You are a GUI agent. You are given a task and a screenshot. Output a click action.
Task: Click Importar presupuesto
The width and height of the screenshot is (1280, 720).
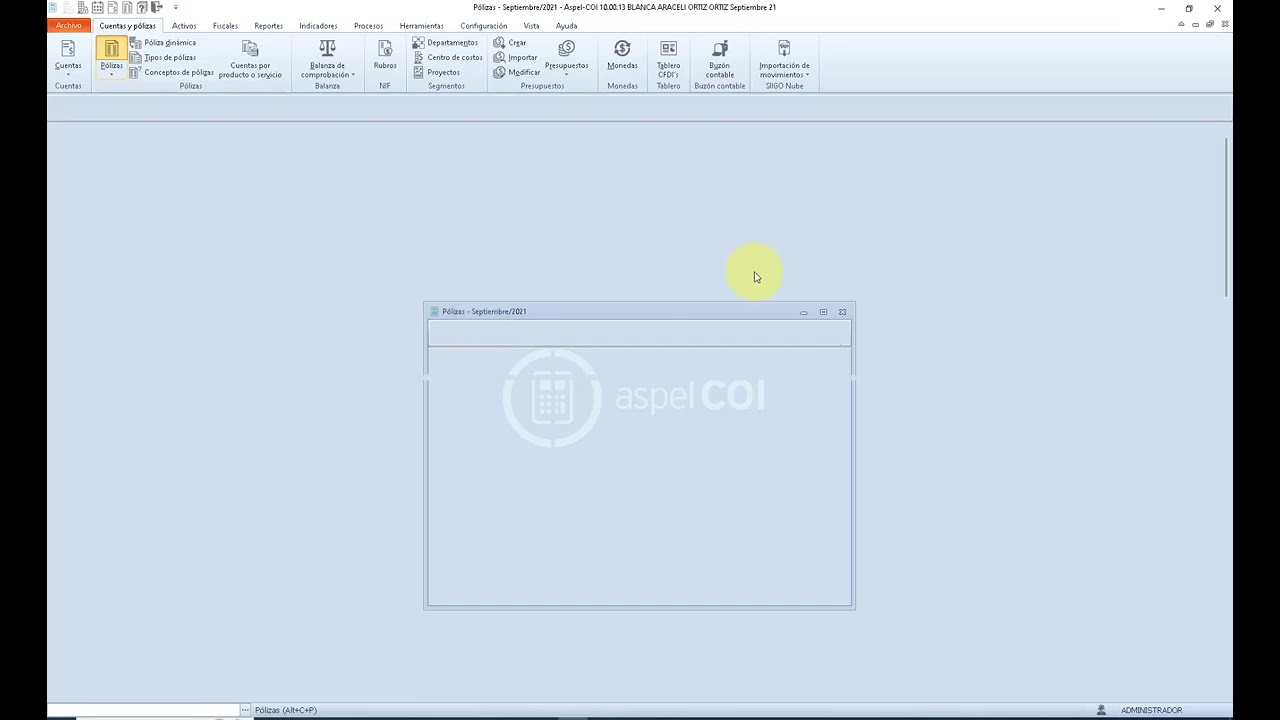coord(515,58)
